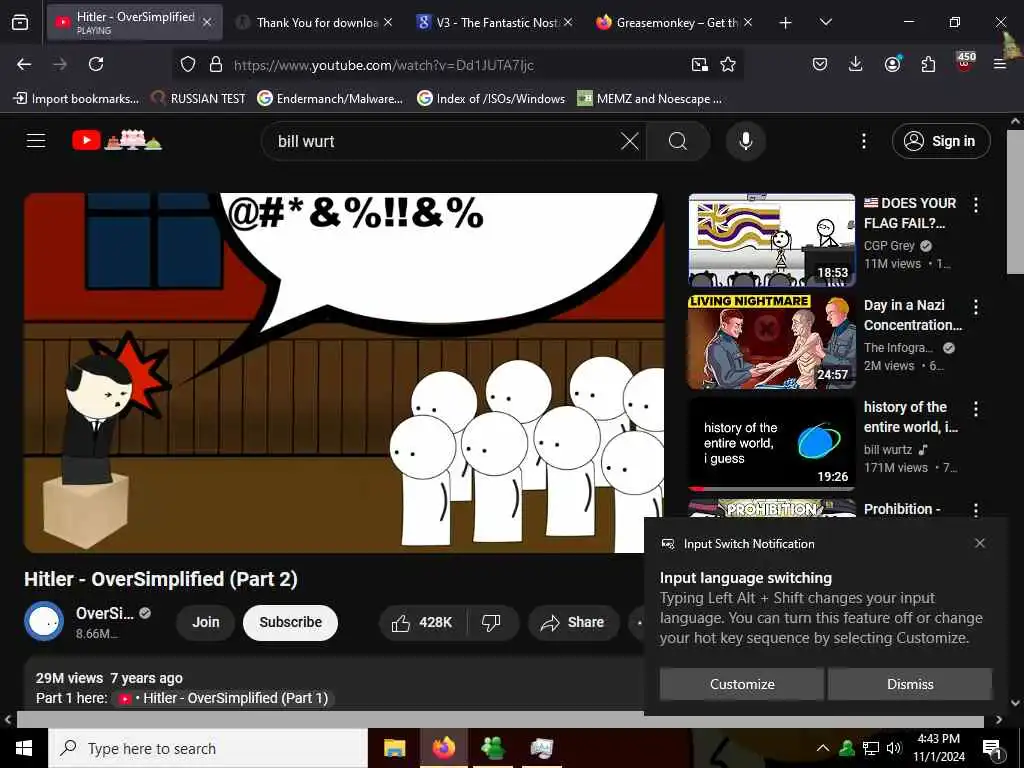Open Firefox View icon at tab bar start

(20, 23)
